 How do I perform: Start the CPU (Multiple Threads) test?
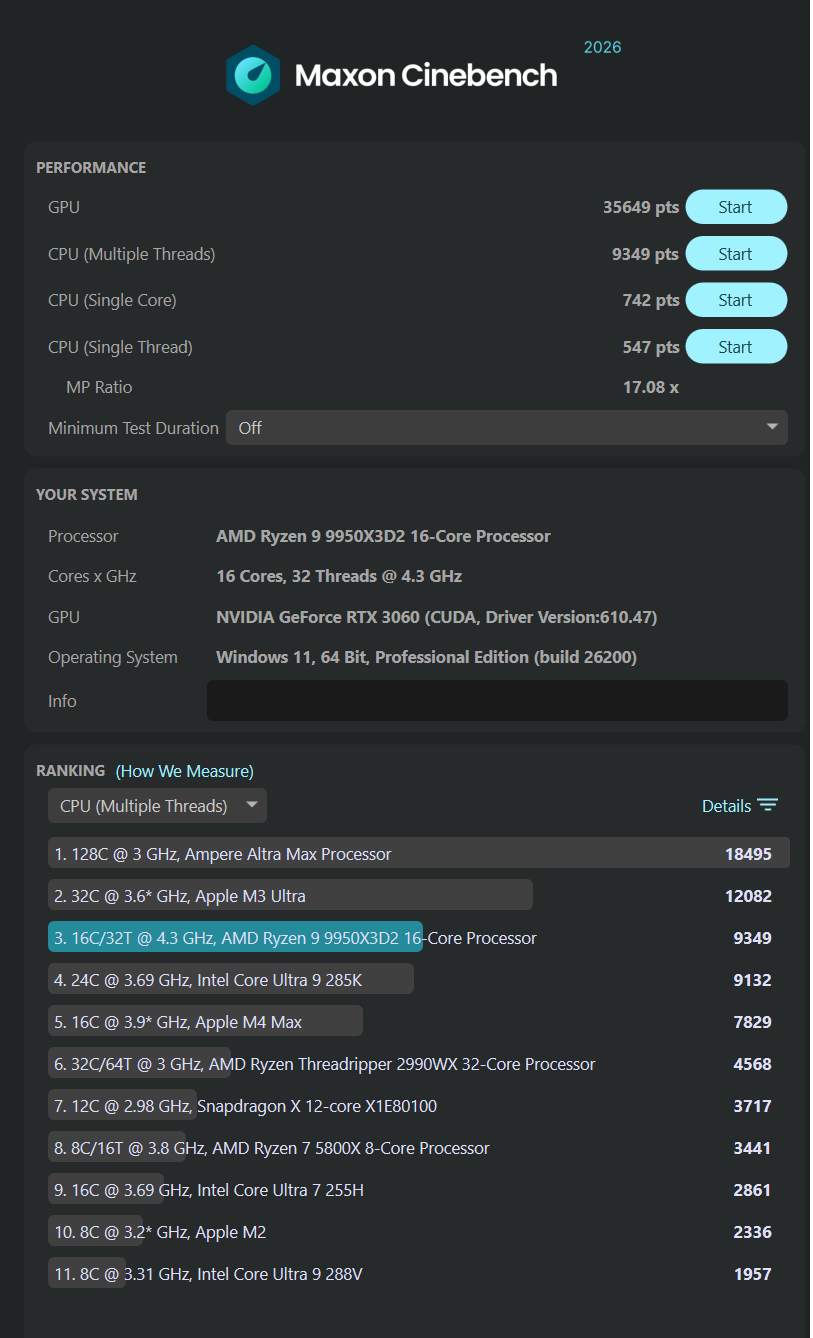coord(735,254)
